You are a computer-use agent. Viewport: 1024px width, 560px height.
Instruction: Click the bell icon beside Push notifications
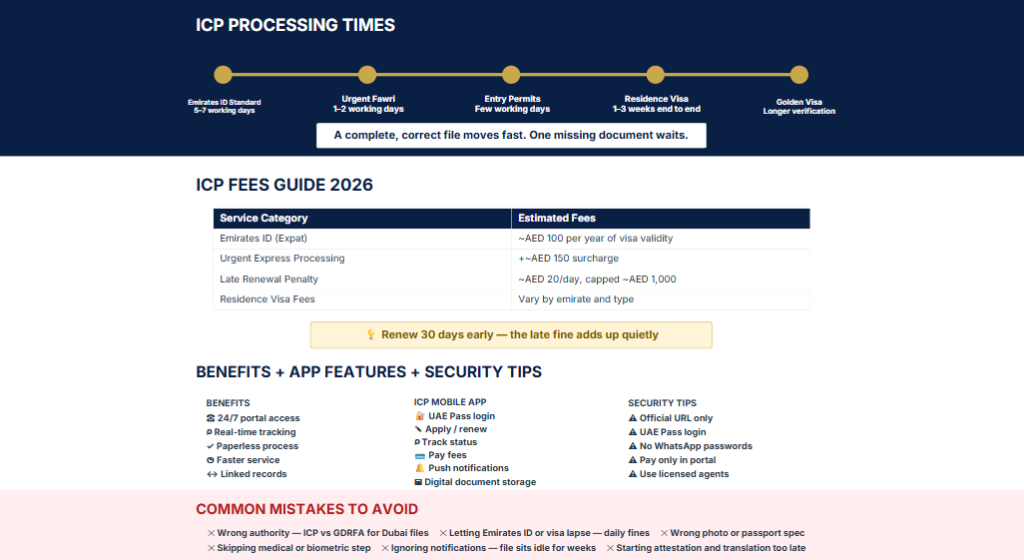pyautogui.click(x=419, y=469)
